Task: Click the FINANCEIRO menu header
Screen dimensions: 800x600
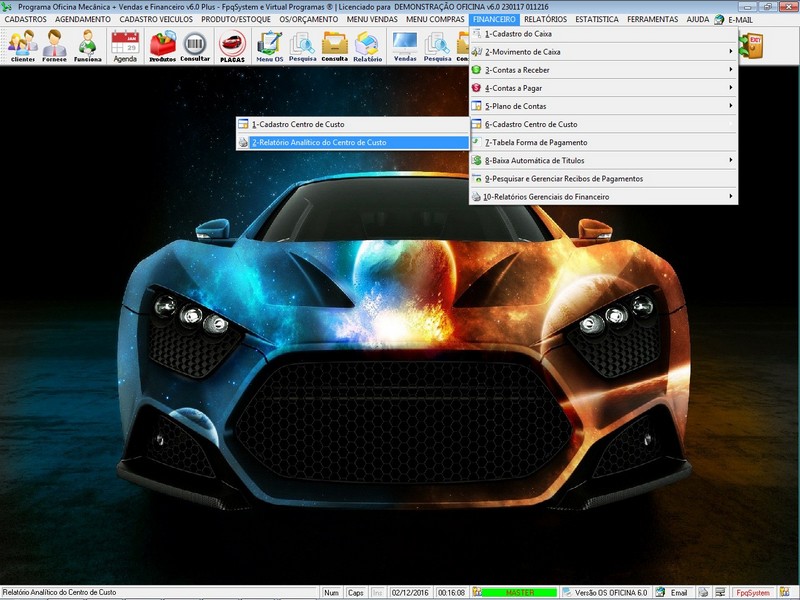Action: tap(494, 19)
